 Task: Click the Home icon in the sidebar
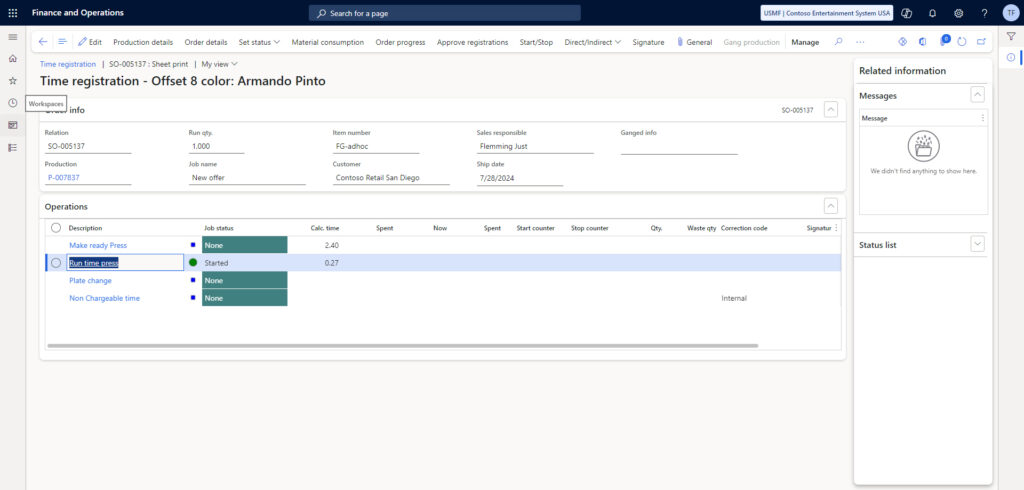click(13, 58)
